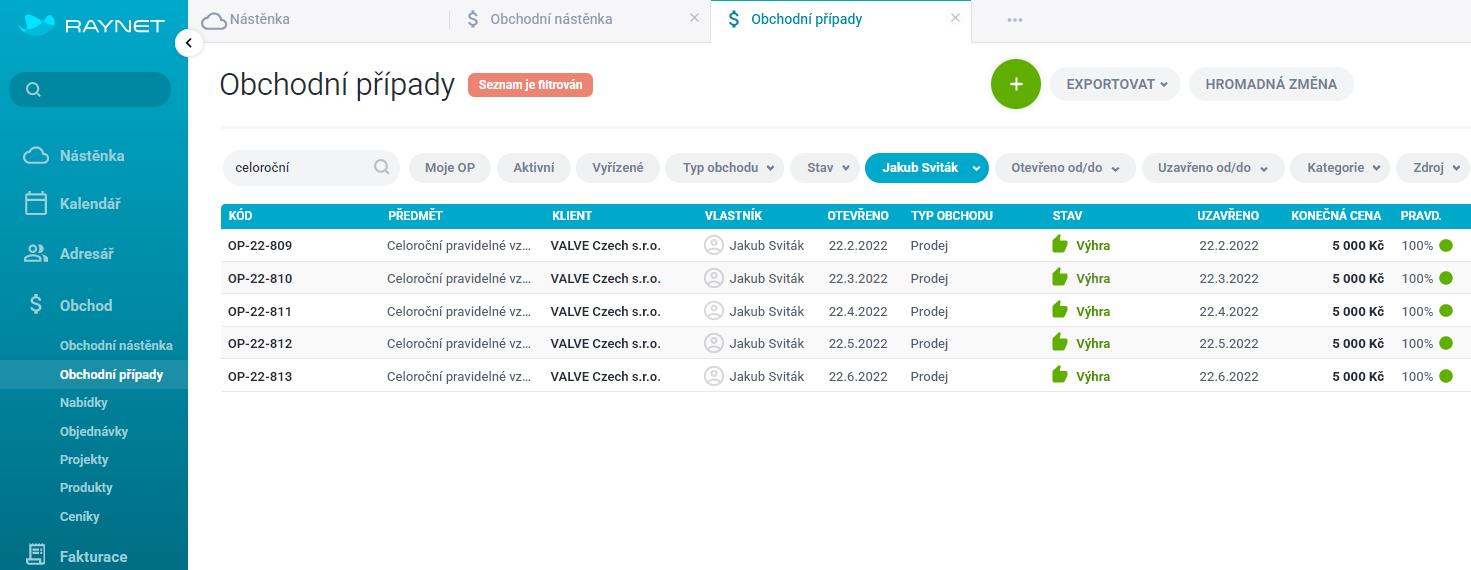
Task: Close the Obchodní případy tab
Action: click(955, 18)
